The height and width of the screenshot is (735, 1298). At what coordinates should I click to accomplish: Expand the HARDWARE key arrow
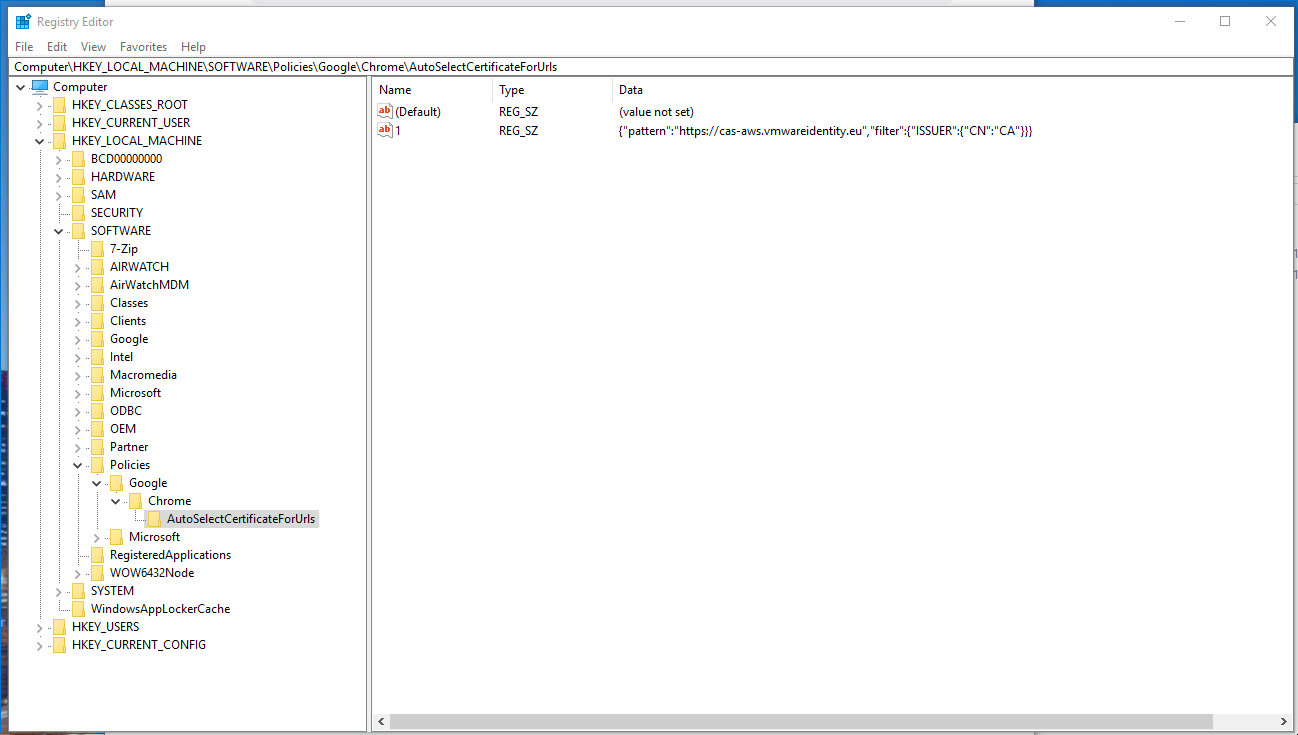coord(58,177)
